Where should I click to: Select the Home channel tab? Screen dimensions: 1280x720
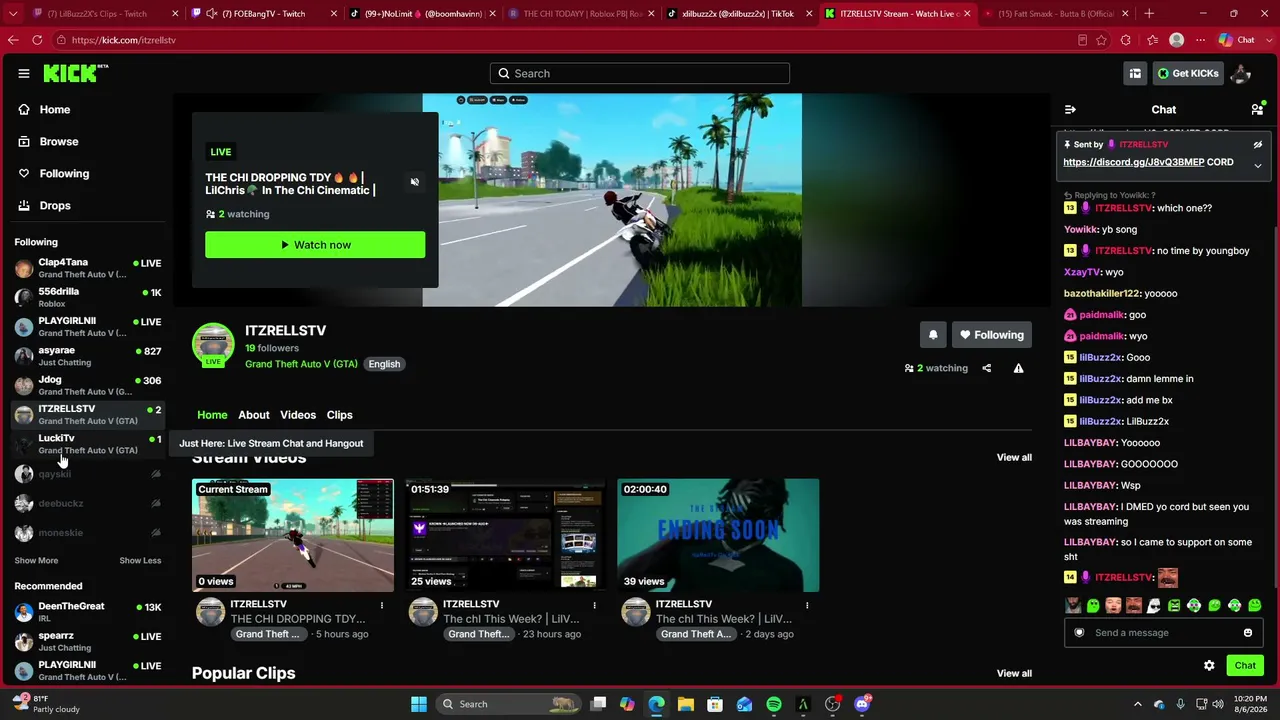tap(212, 415)
